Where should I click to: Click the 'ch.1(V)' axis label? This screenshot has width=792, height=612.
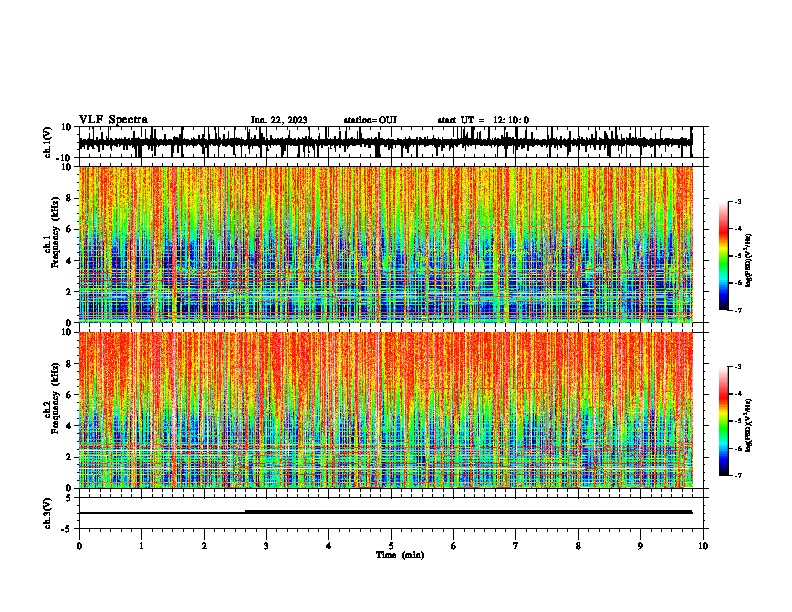coord(48,142)
